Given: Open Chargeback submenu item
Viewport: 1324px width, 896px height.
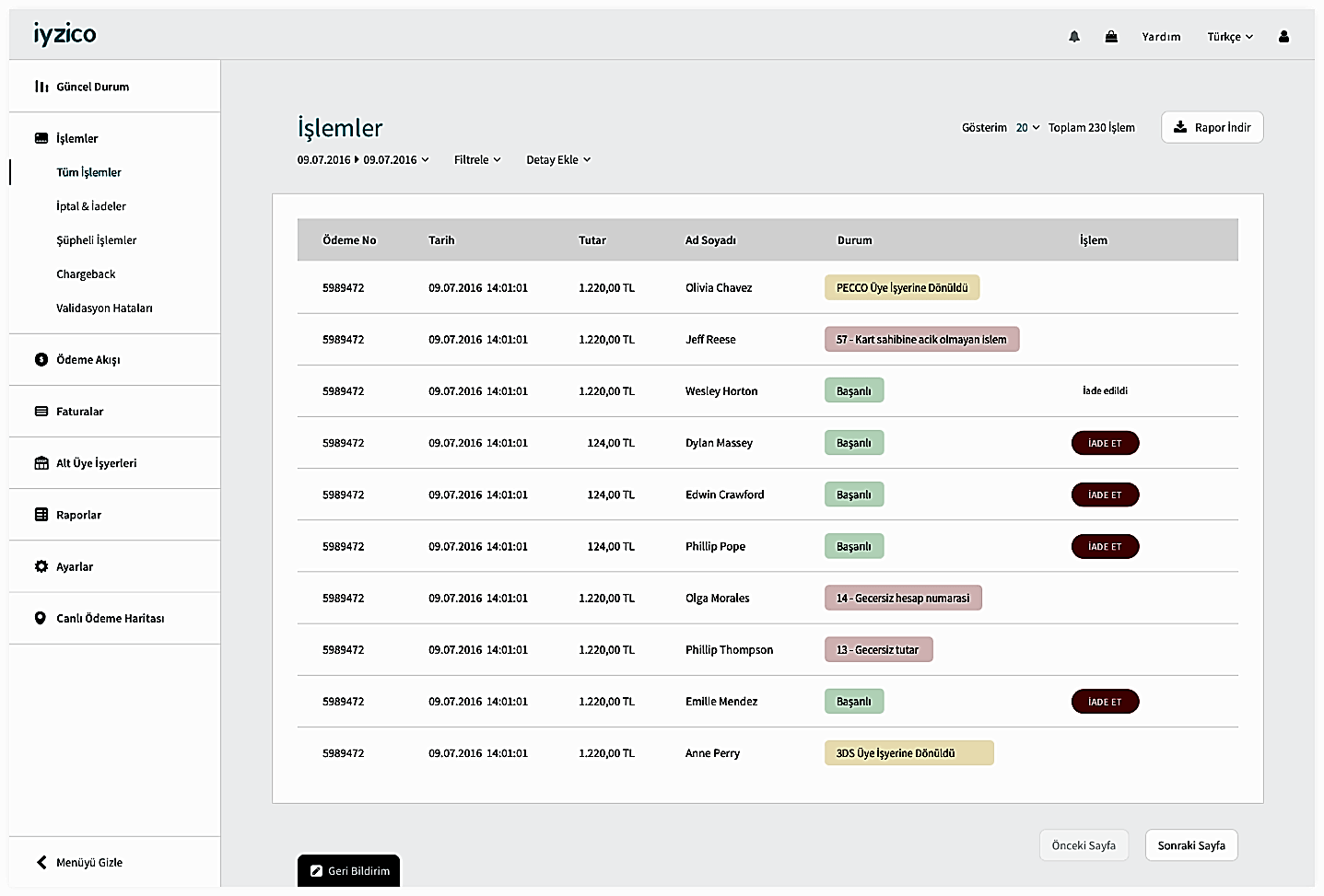Looking at the screenshot, I should 86,274.
